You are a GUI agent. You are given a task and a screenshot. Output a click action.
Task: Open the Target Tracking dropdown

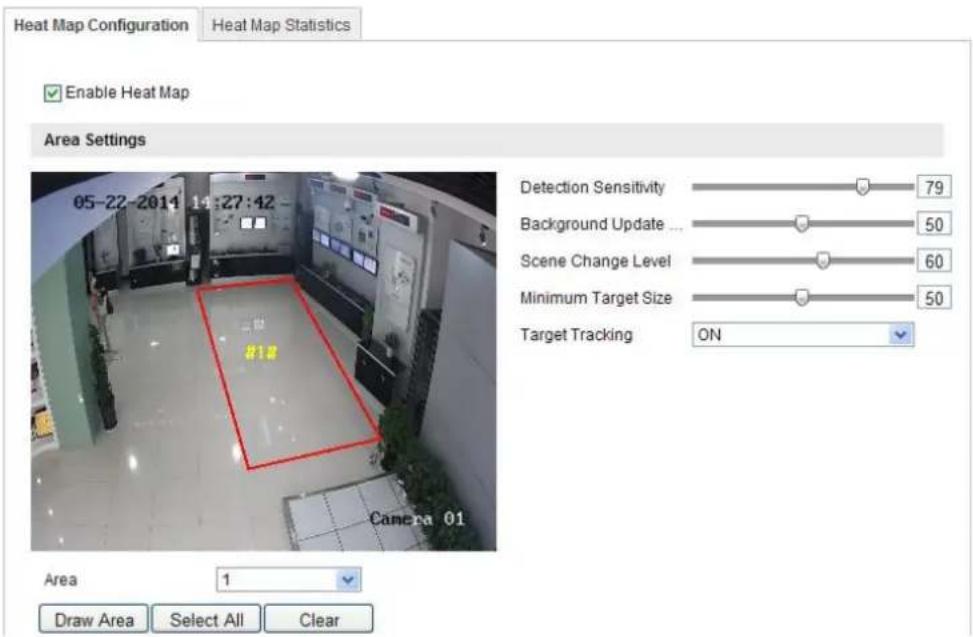tap(803, 335)
